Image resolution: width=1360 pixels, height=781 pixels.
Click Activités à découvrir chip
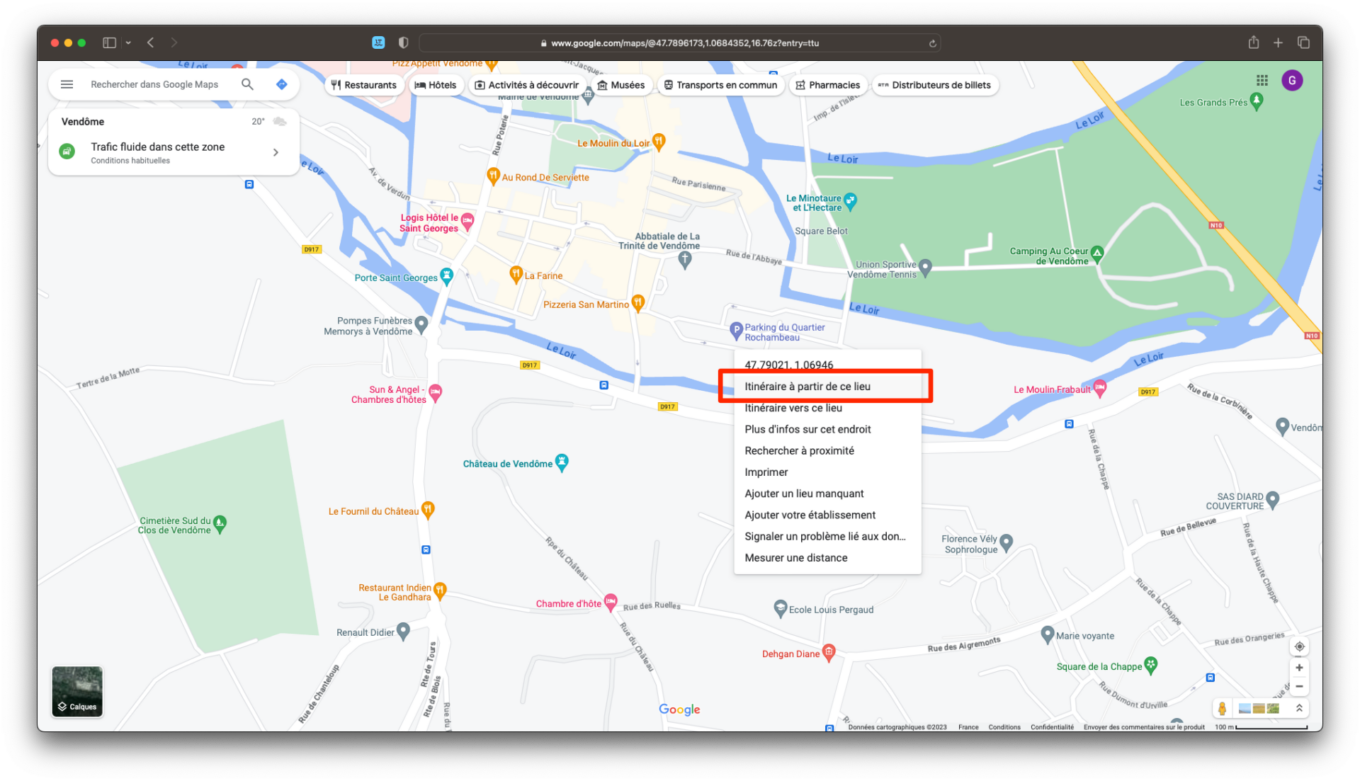(x=526, y=85)
